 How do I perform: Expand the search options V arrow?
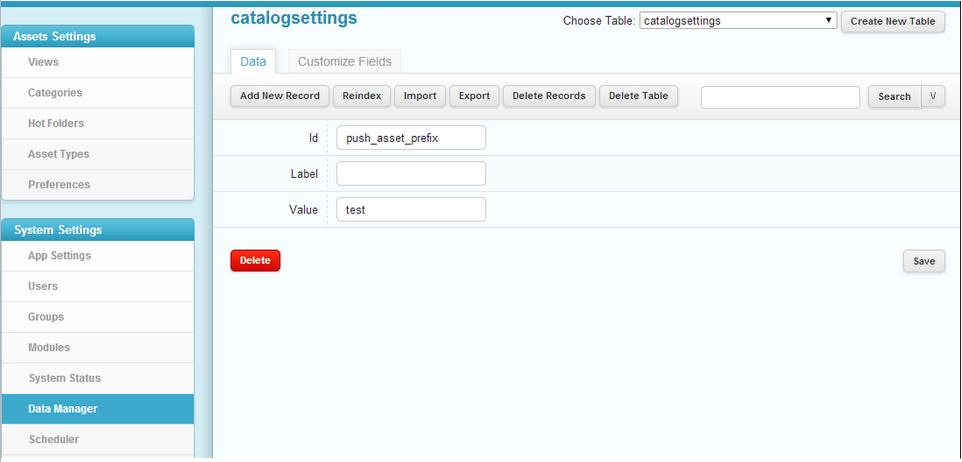[x=933, y=96]
